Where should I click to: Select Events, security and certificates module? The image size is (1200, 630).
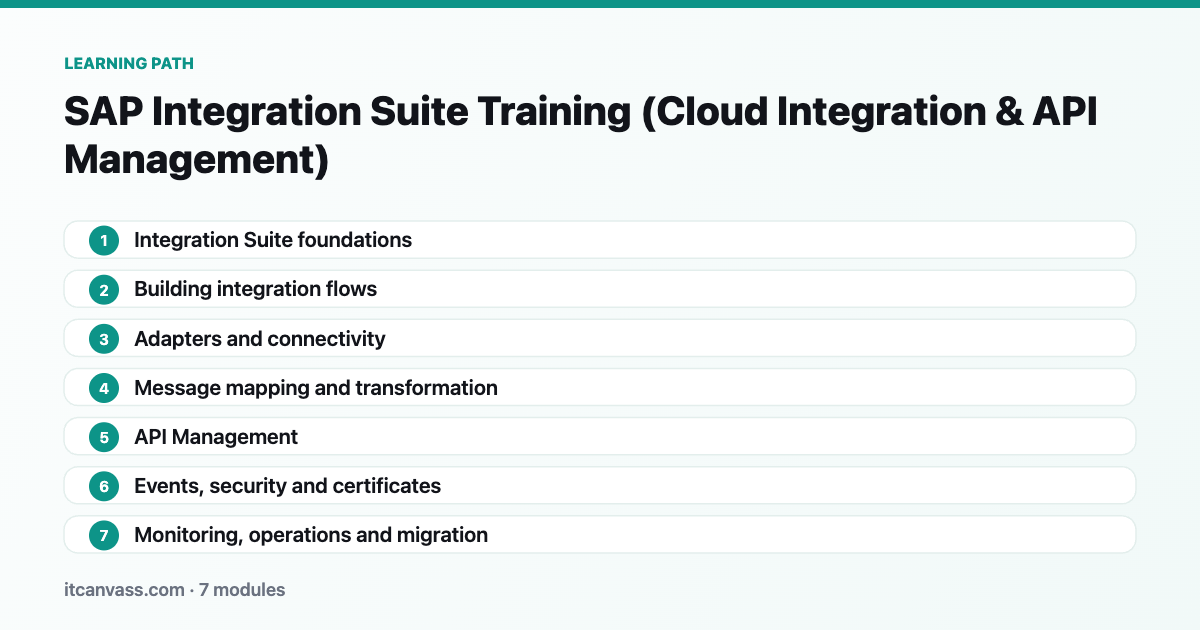[x=600, y=486]
